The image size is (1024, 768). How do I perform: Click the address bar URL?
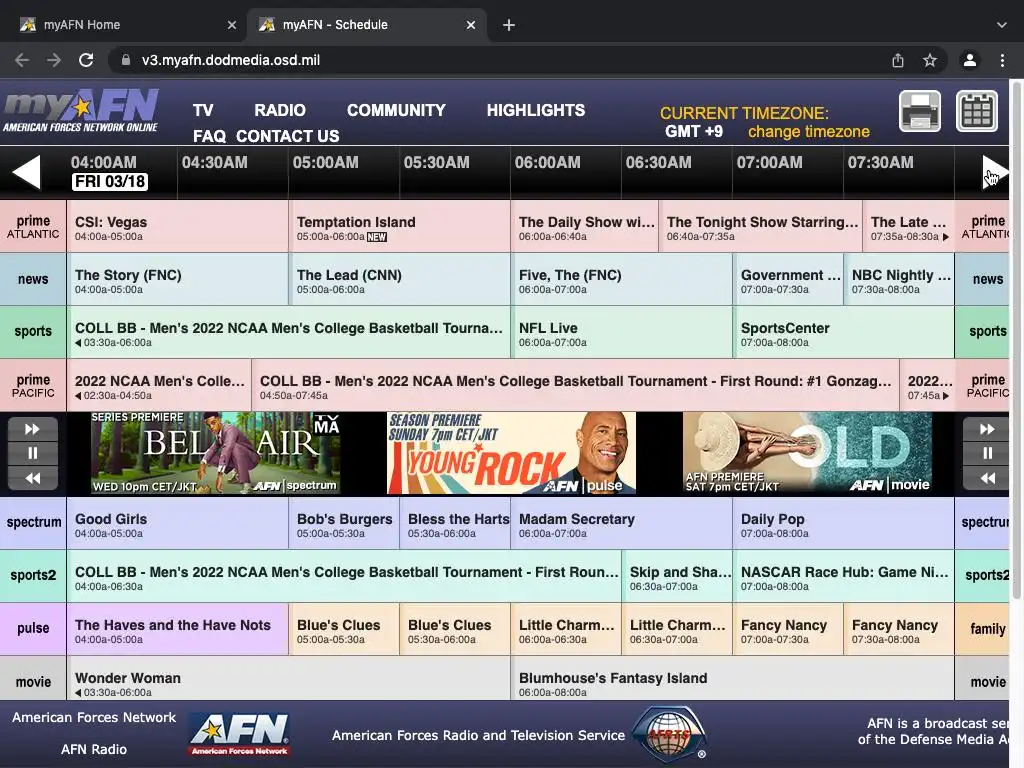pos(231,60)
